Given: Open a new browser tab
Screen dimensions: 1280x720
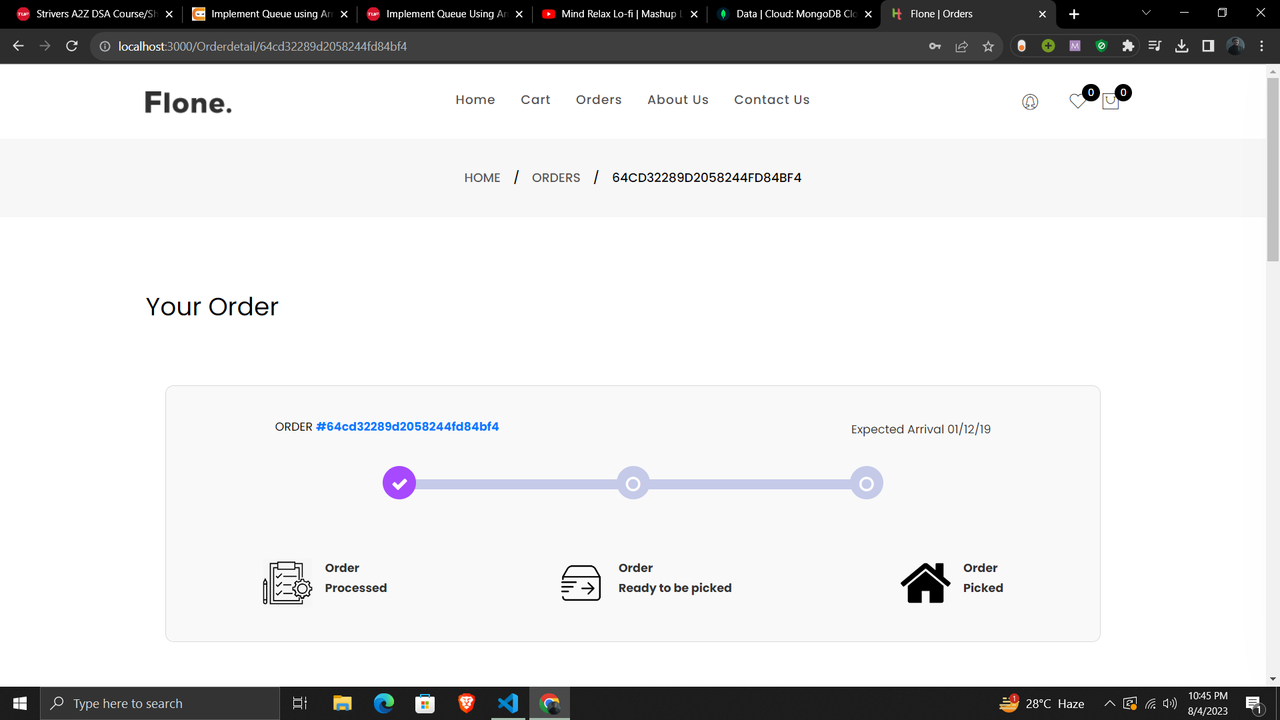Looking at the screenshot, I should [x=1074, y=14].
